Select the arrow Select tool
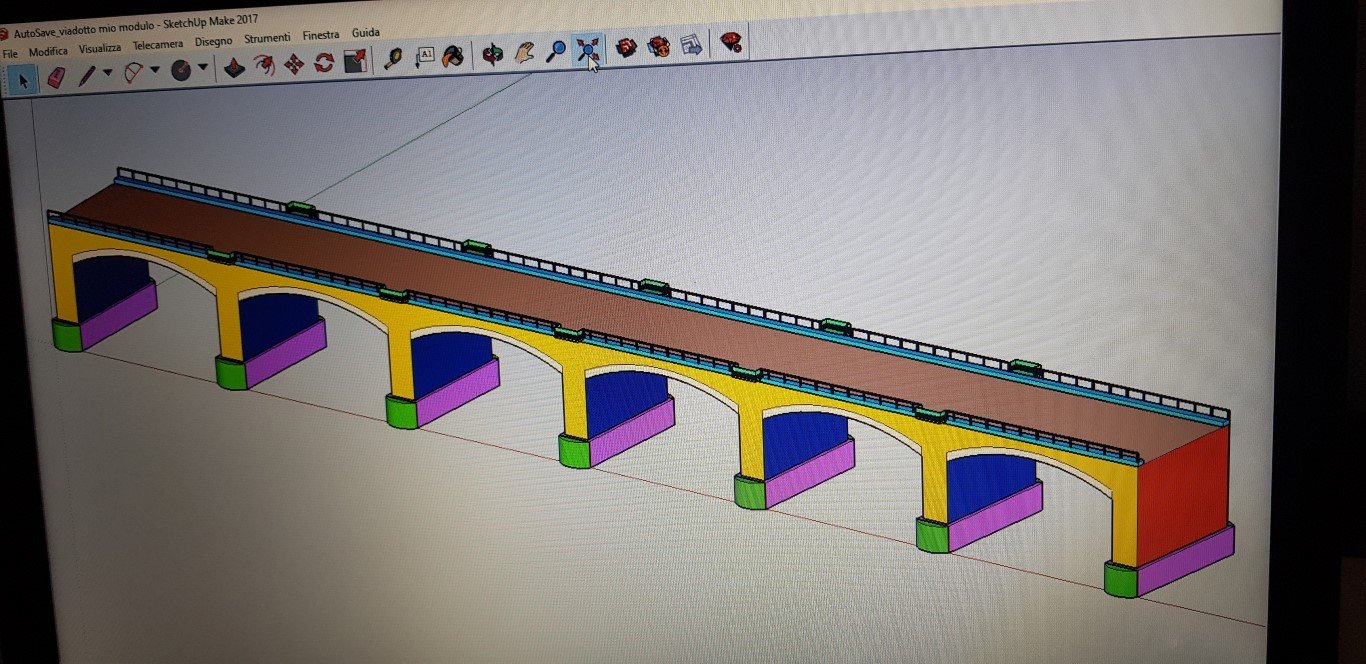Viewport: 1366px width, 664px height. [22, 79]
